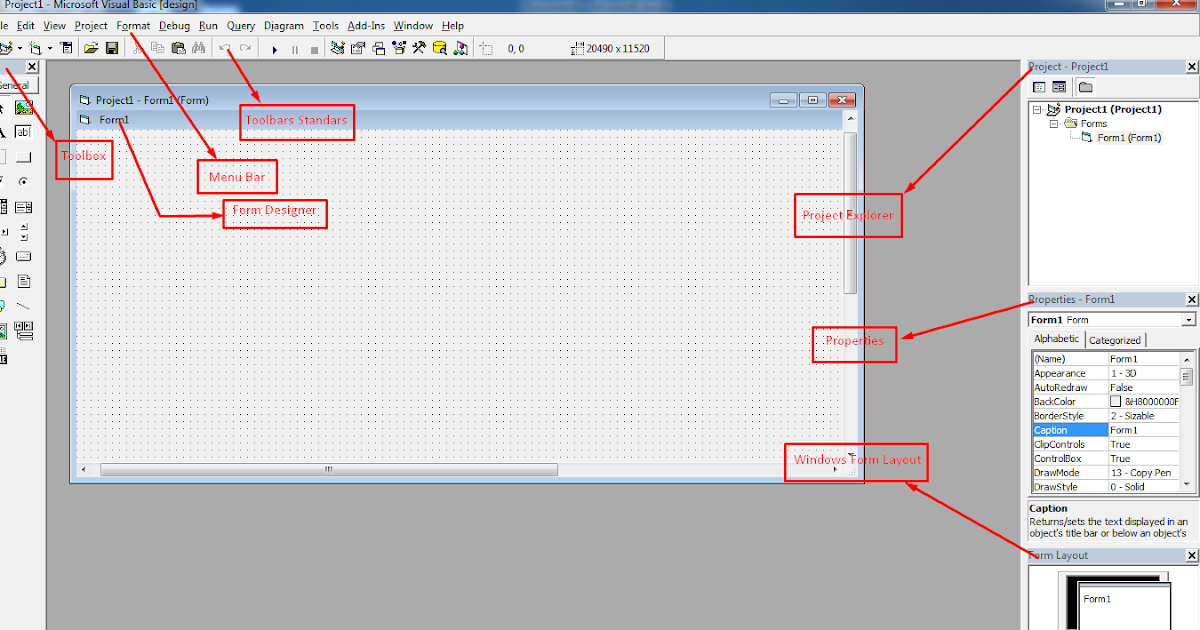The width and height of the screenshot is (1200, 630).
Task: Open the Debug menu
Action: tap(174, 25)
